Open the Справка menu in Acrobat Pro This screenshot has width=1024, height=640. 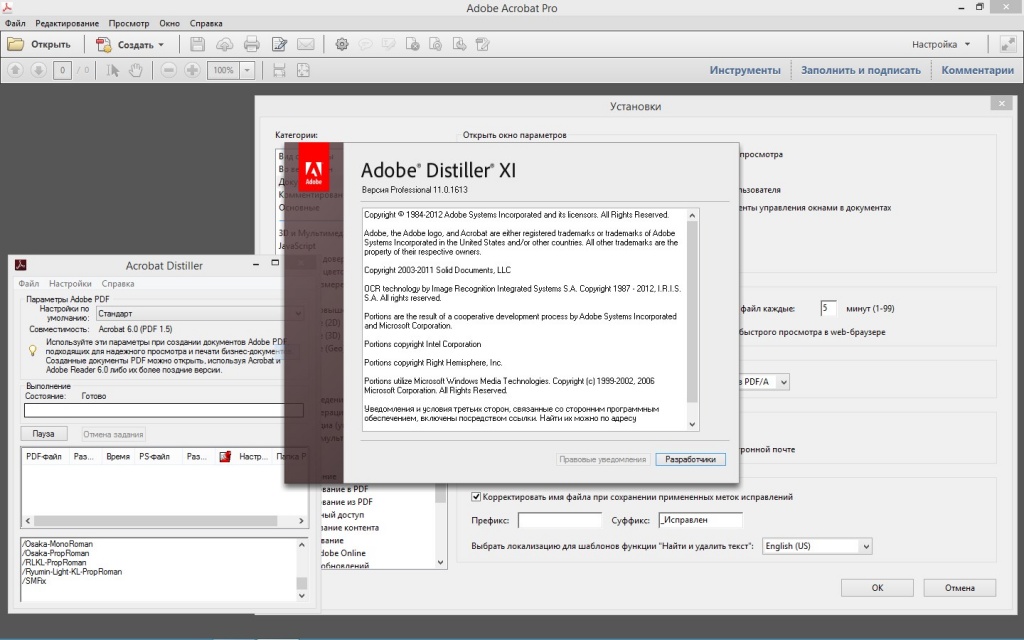pyautogui.click(x=206, y=23)
